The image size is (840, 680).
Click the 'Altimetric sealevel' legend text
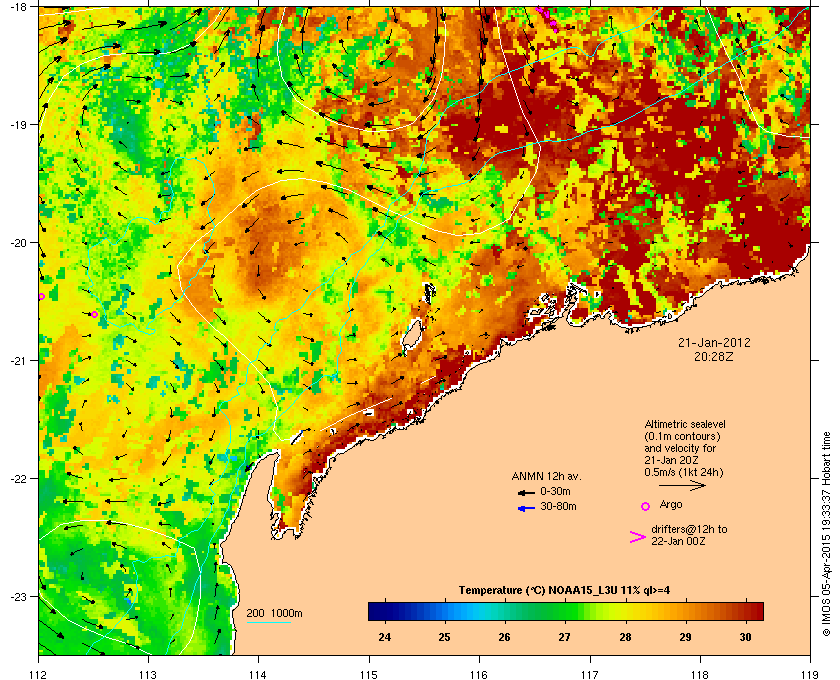(685, 424)
